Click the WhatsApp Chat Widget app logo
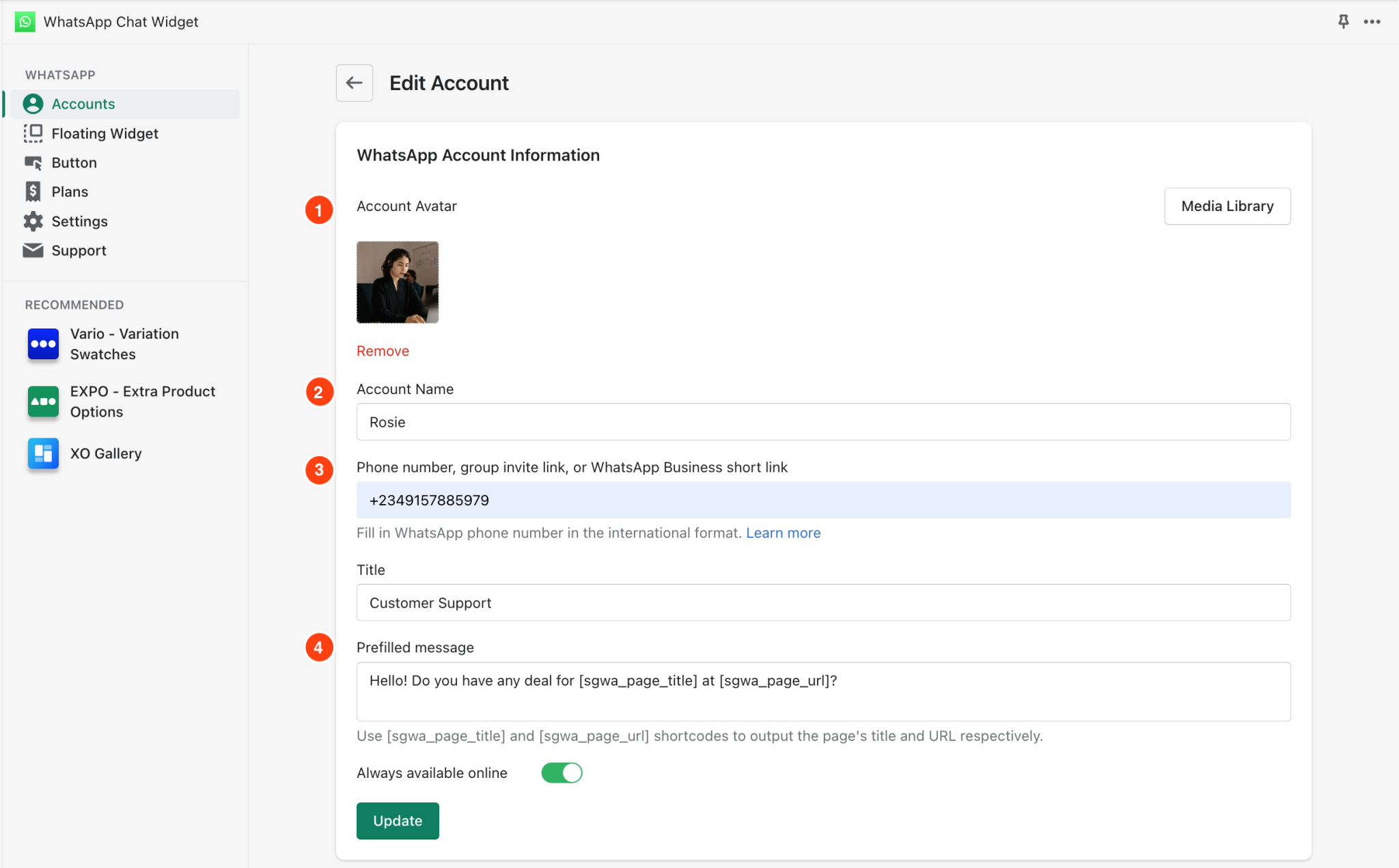Viewport: 1399px width, 868px height. pyautogui.click(x=25, y=21)
